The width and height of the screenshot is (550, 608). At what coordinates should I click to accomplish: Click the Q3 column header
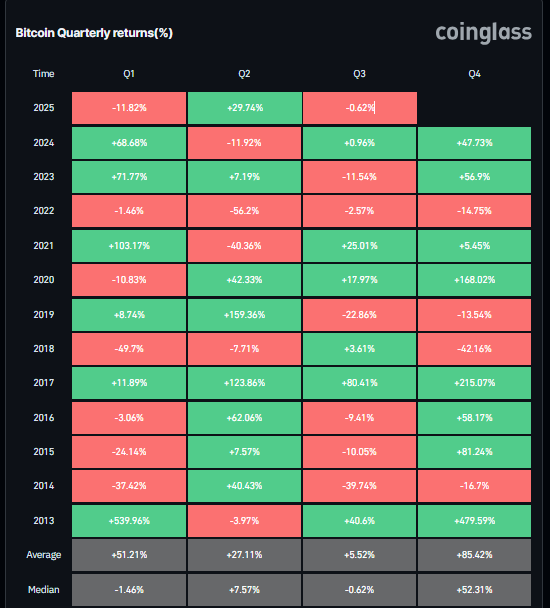click(359, 74)
